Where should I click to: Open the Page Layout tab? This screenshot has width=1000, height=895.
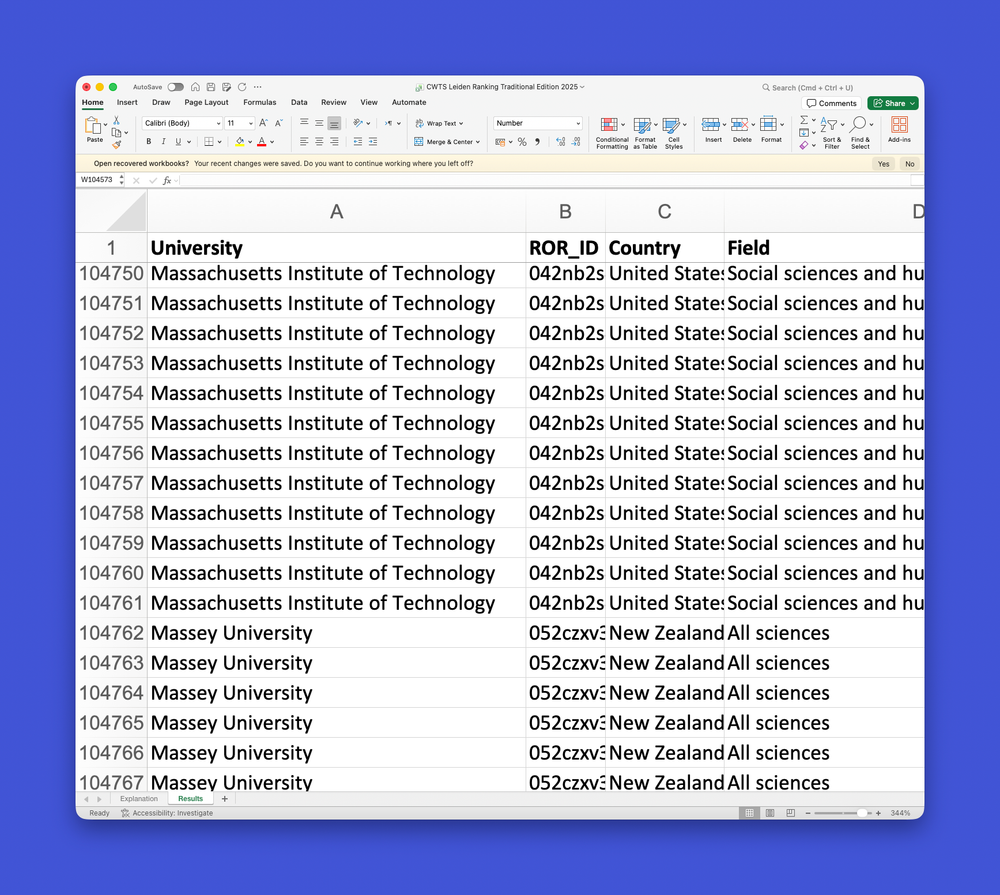click(x=206, y=102)
